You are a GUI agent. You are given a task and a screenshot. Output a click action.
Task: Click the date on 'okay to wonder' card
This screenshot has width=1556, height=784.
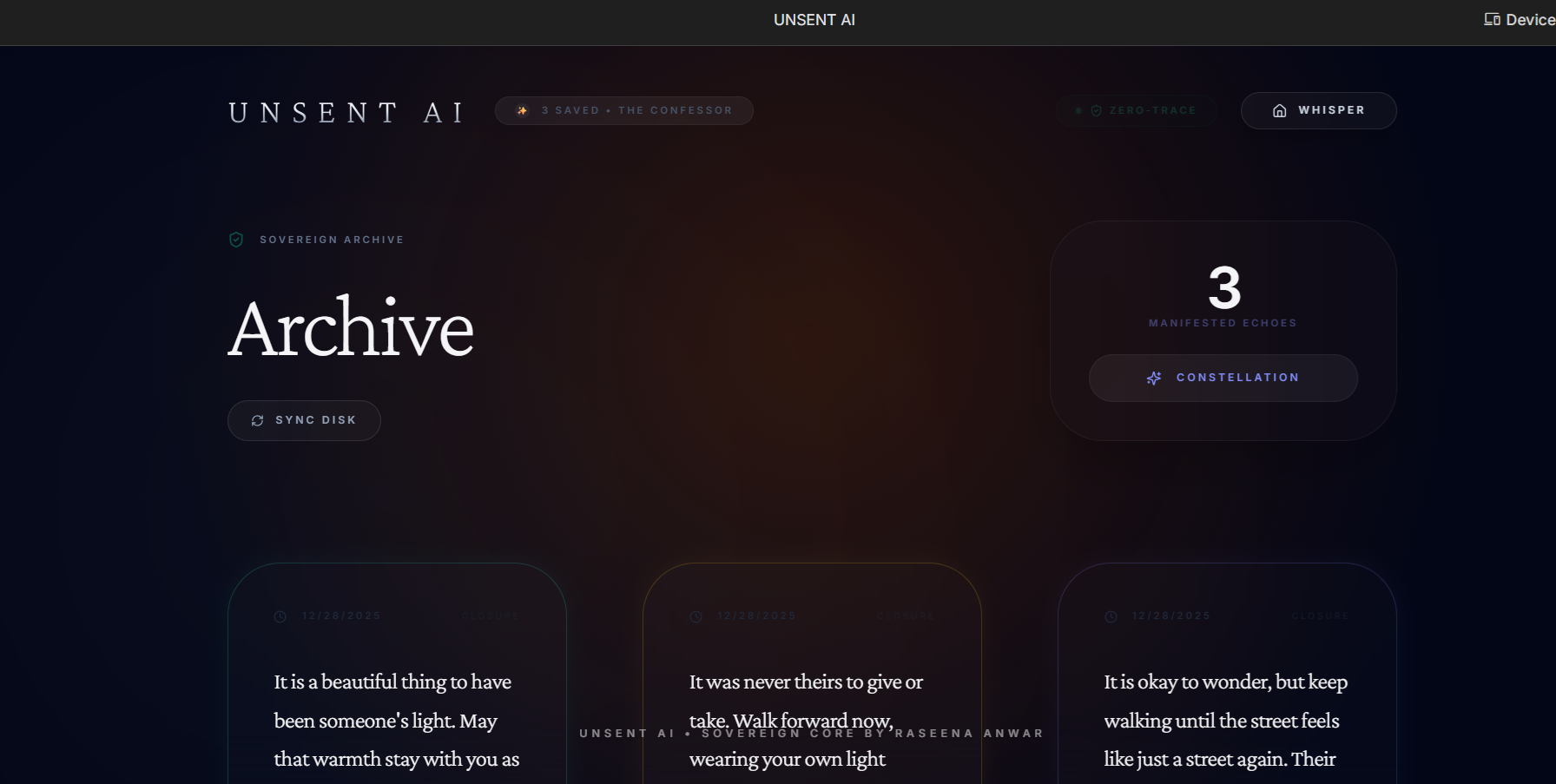[1171, 616]
